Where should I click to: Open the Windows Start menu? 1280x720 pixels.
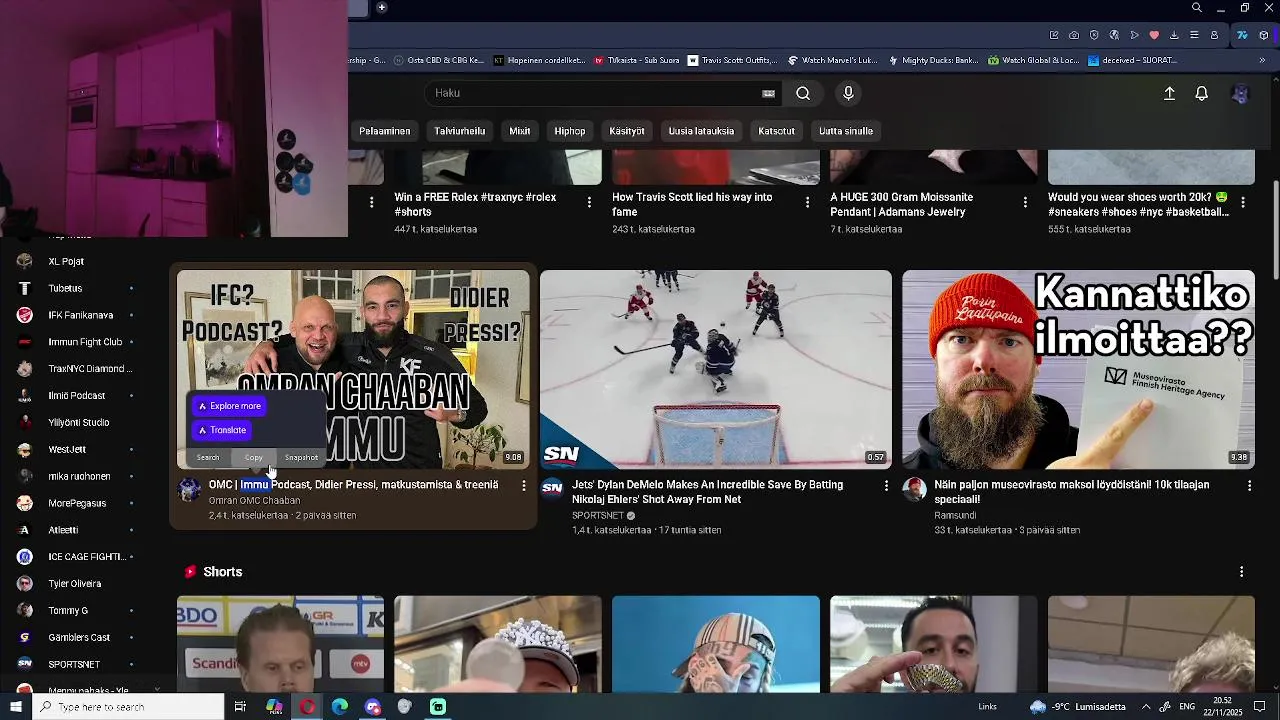[16, 707]
